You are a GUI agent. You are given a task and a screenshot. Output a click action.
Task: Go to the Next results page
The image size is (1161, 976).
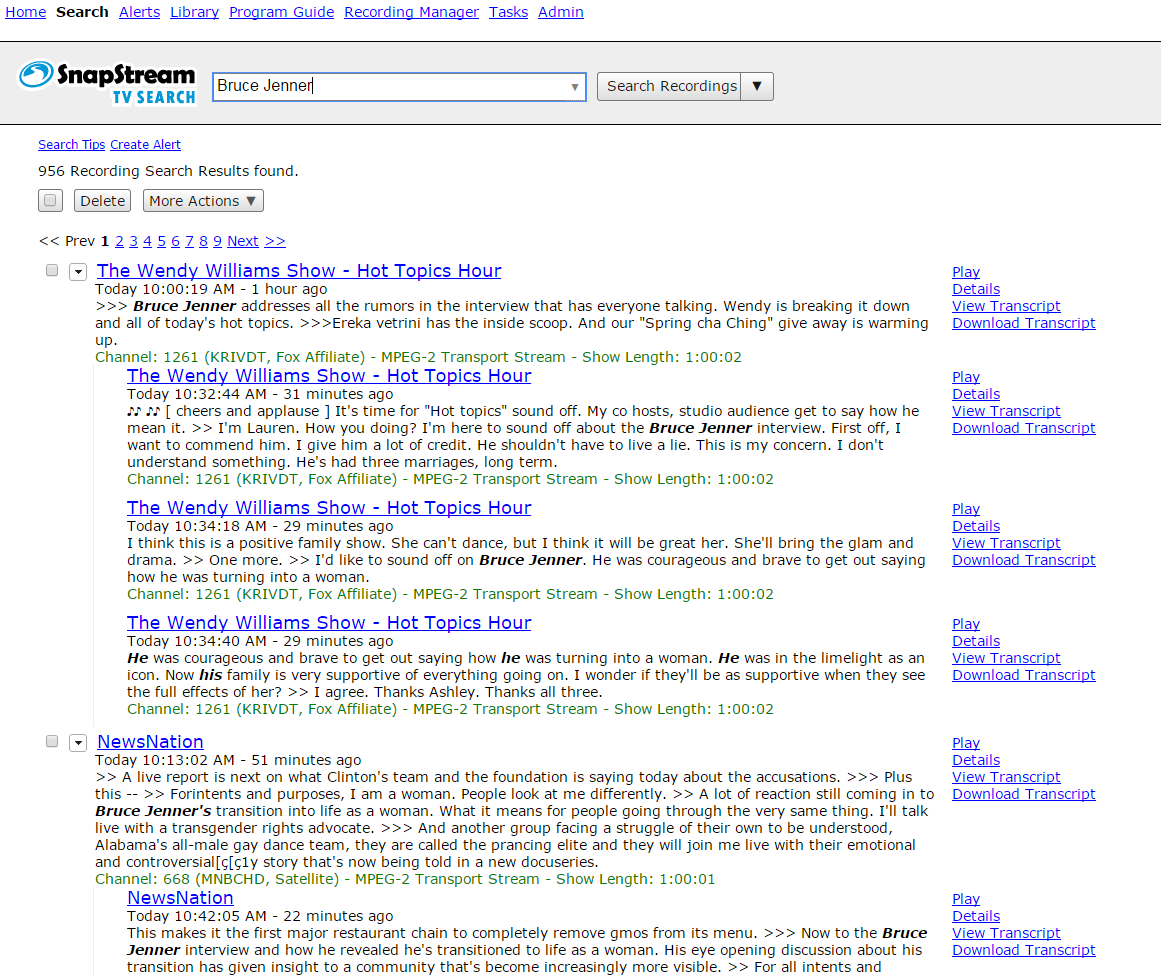[x=242, y=241]
